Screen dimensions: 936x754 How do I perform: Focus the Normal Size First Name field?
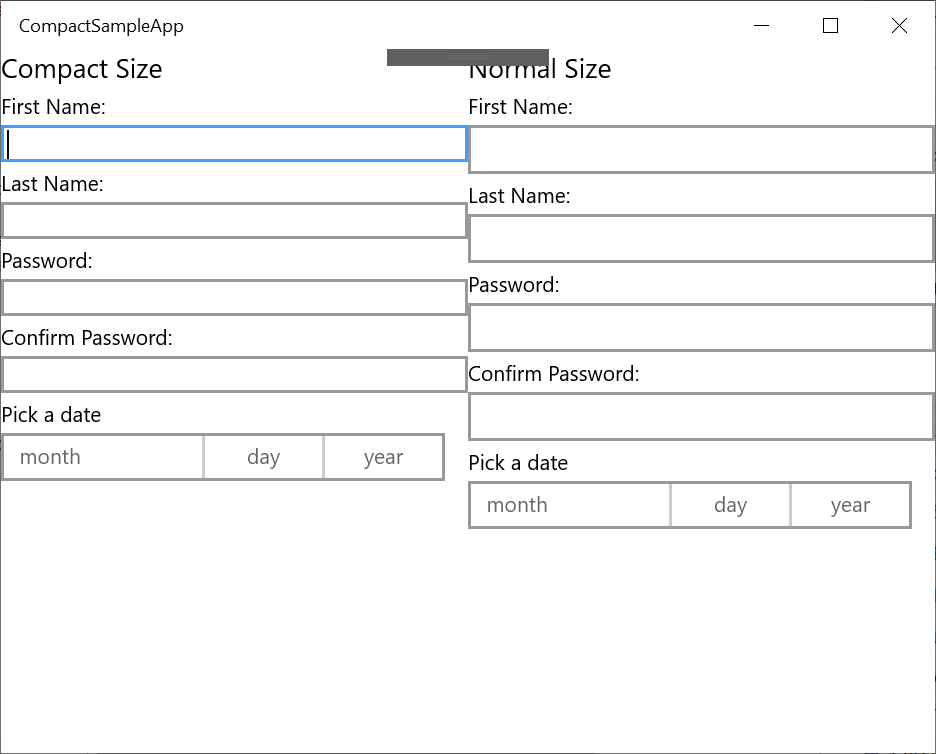click(x=701, y=149)
